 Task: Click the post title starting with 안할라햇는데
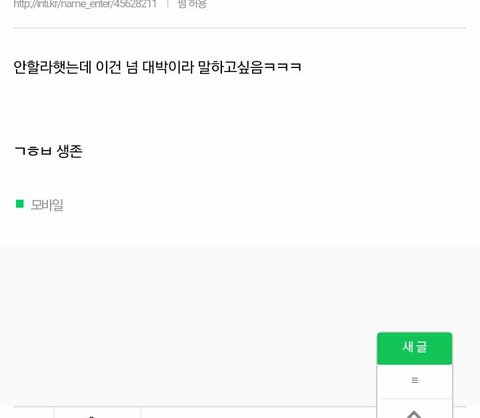tap(157, 67)
